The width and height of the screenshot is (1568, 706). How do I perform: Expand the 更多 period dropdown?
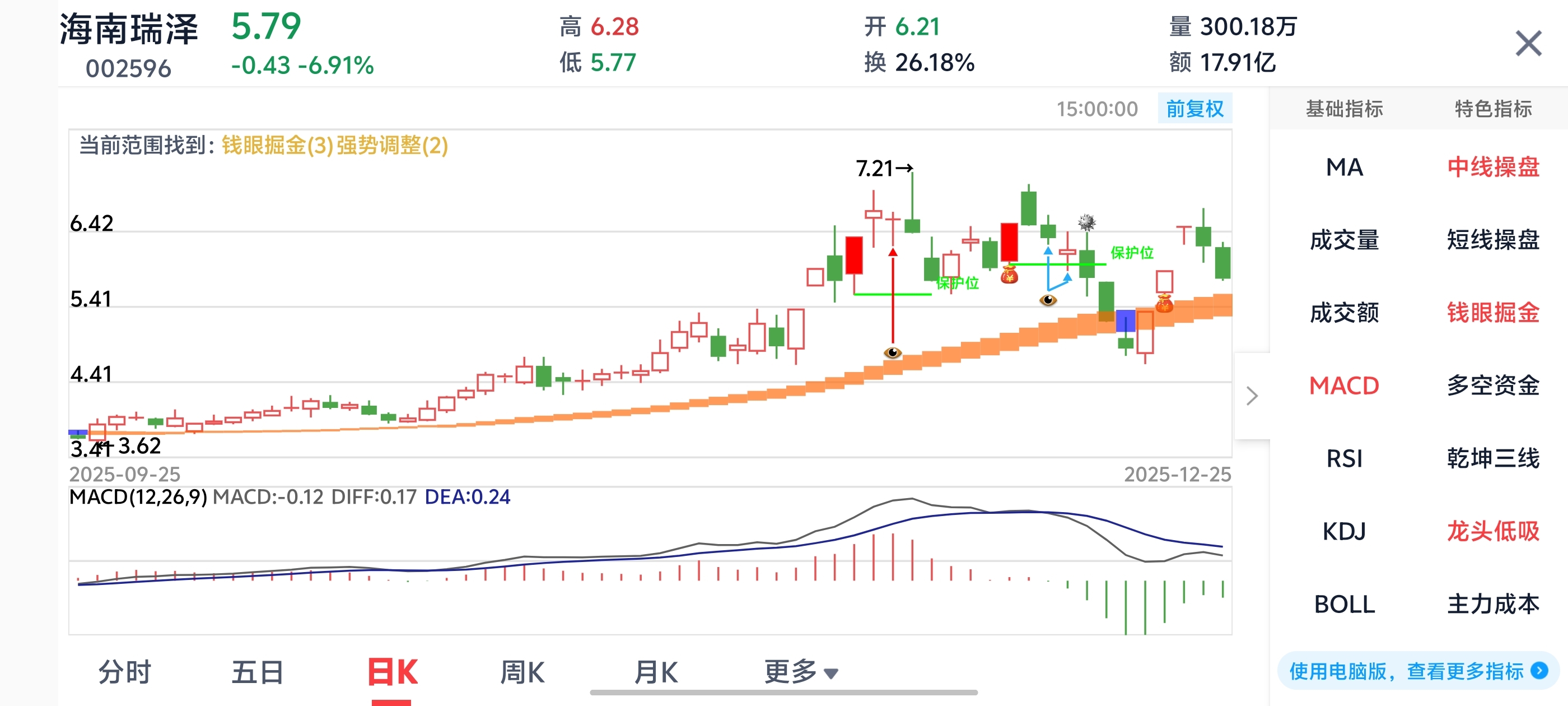800,672
